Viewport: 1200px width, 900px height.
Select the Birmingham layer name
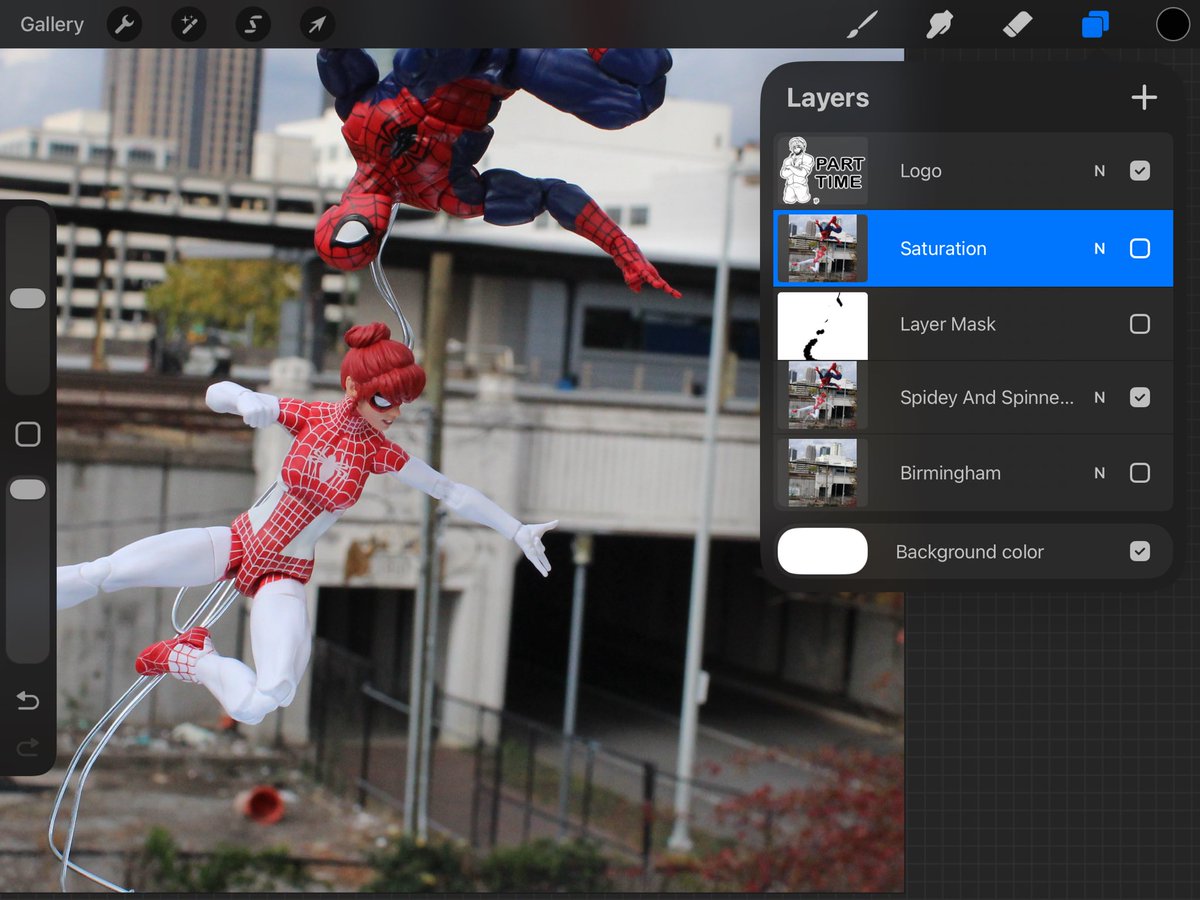click(x=950, y=473)
